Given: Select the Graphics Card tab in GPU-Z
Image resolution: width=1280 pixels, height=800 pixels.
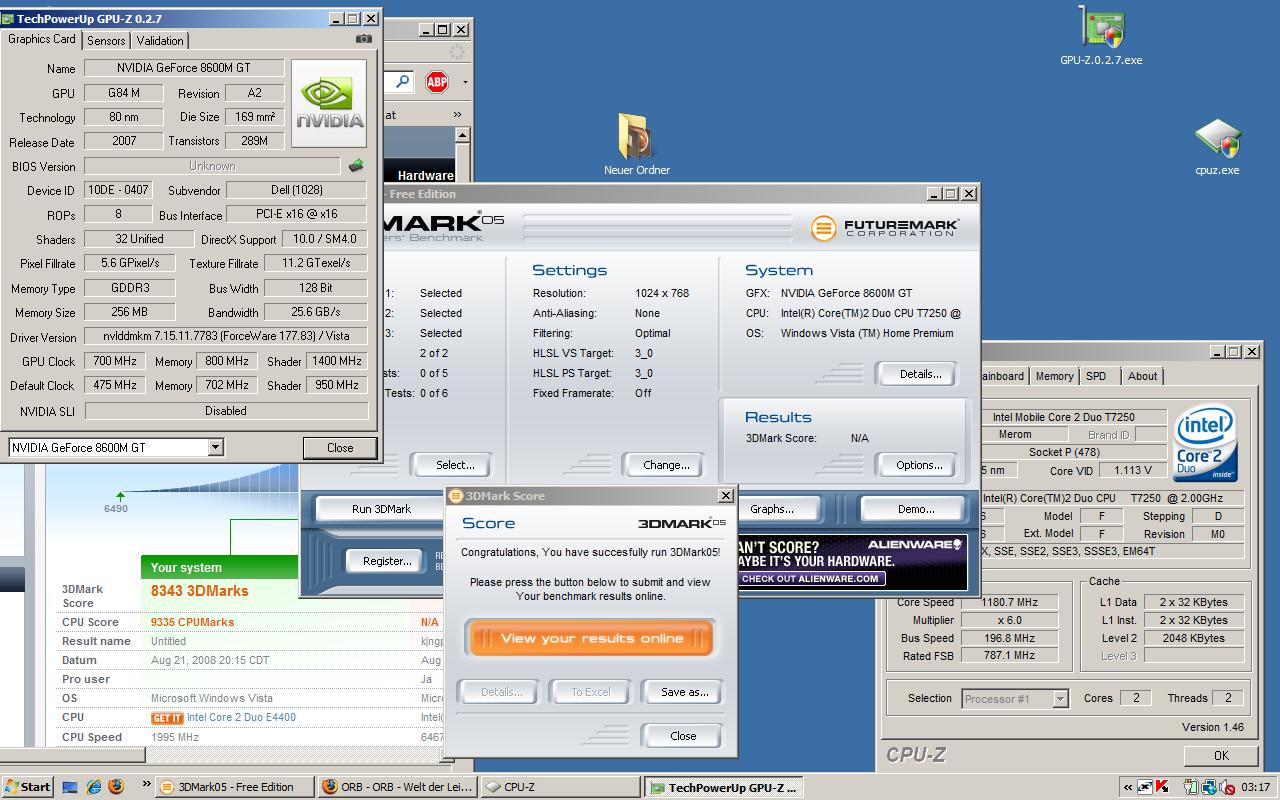Looking at the screenshot, I should pos(41,39).
